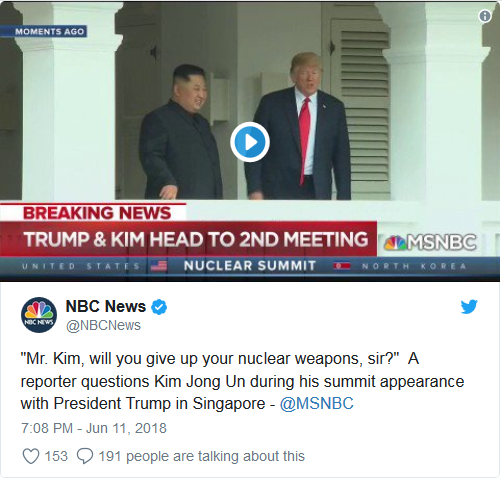Click the 'Trump & Kim Head to 2nd Meeting' banner
The height and width of the screenshot is (478, 502).
pos(196,239)
